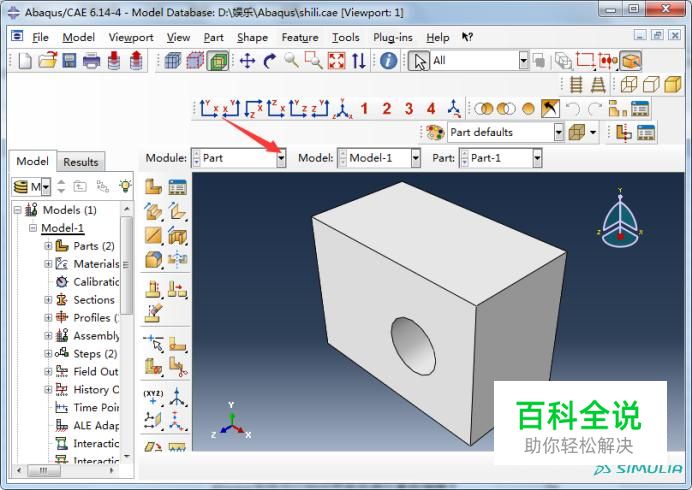The height and width of the screenshot is (490, 692).
Task: Toggle the light bulb filter in model tree
Action: [x=125, y=186]
